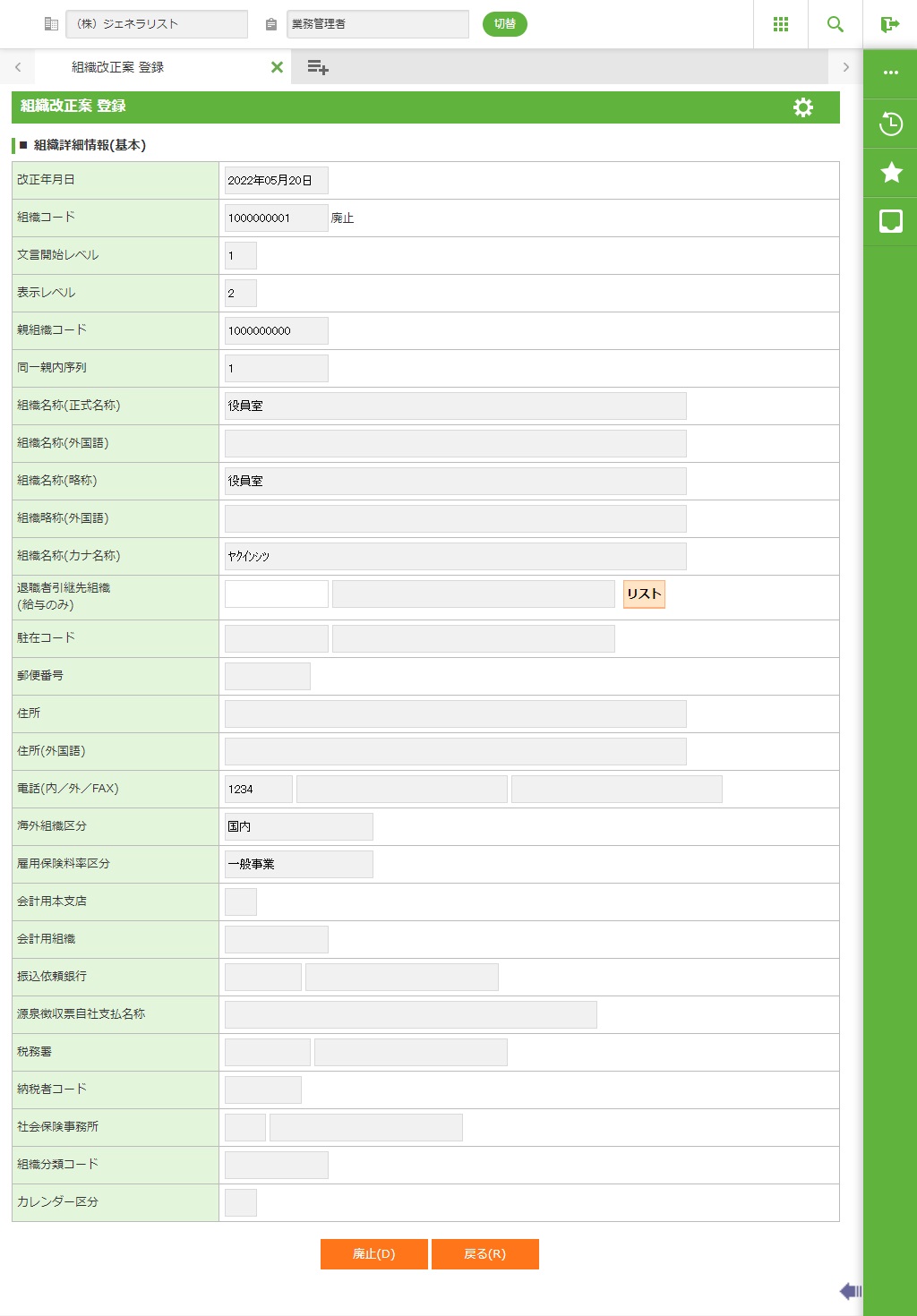Click the clipboard role icon
Image resolution: width=917 pixels, height=1316 pixels.
(x=271, y=24)
